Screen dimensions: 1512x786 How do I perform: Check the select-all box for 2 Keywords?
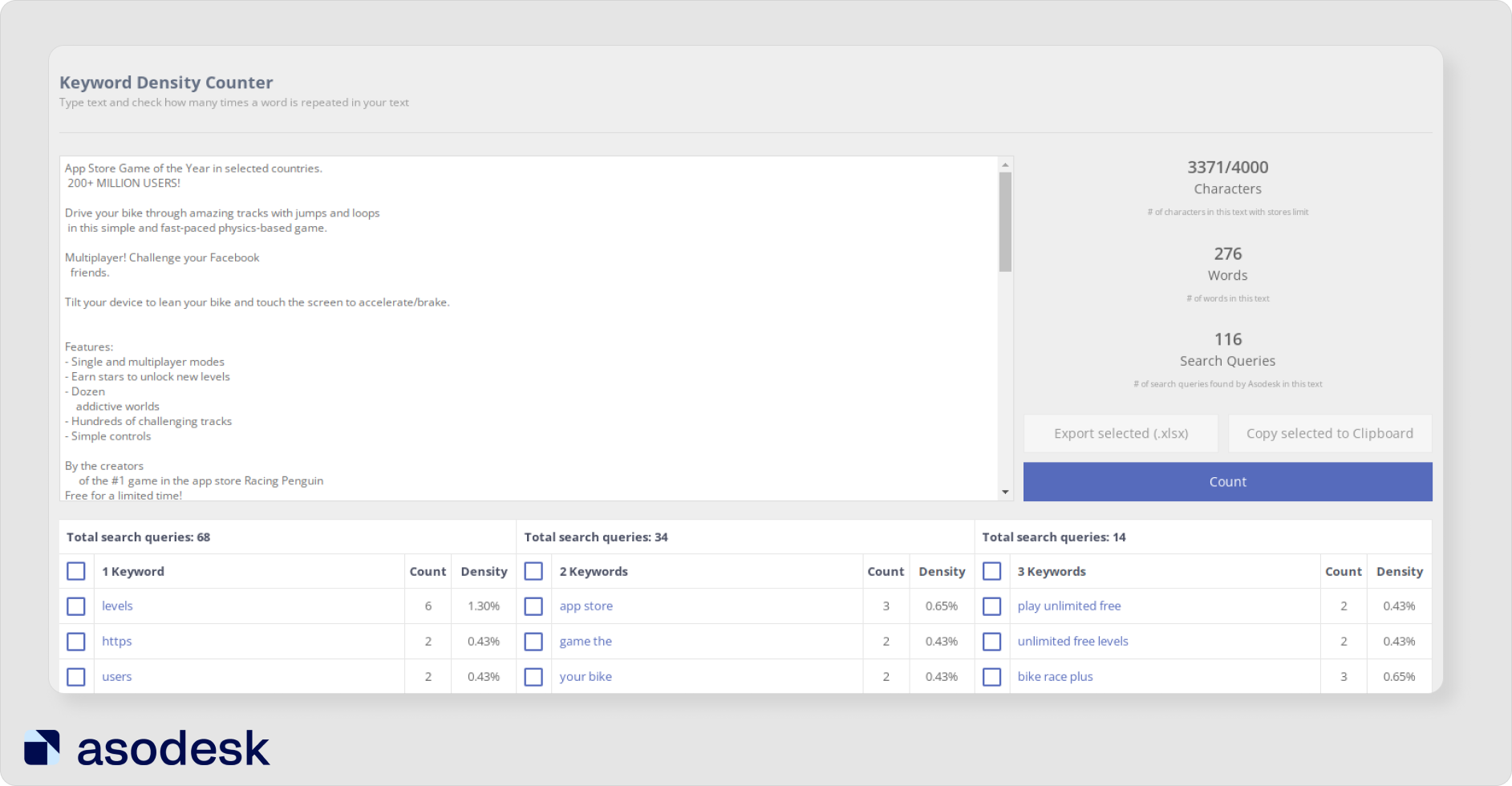[x=533, y=571]
